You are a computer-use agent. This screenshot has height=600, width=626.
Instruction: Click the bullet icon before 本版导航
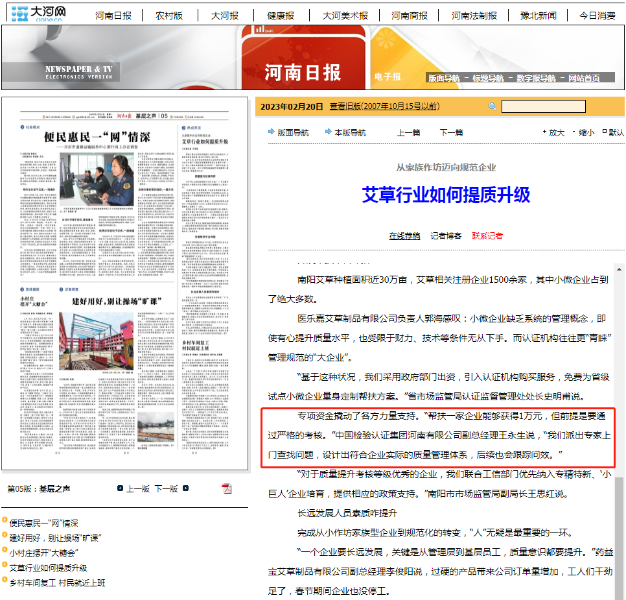326,132
